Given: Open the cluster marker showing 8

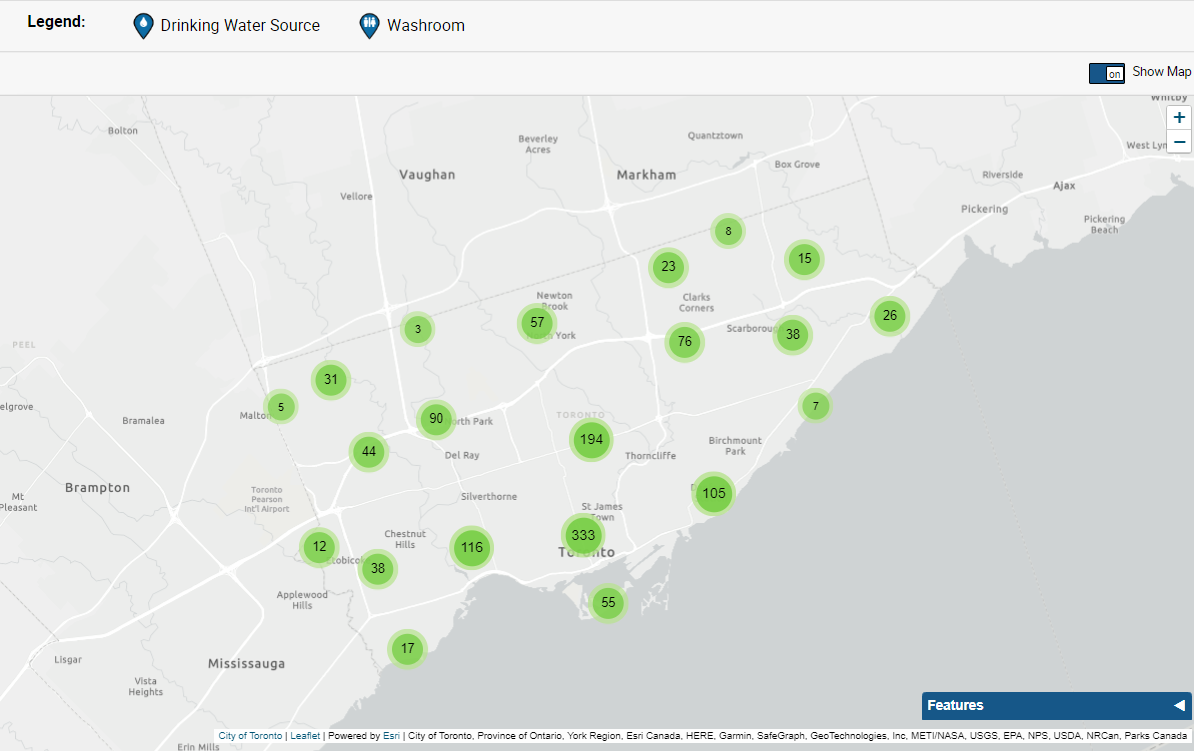Looking at the screenshot, I should [728, 231].
